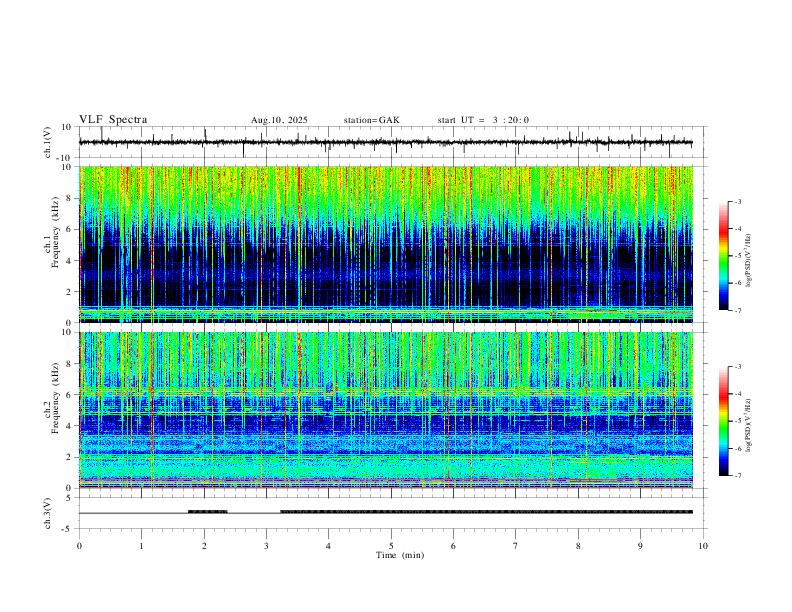Click the 'station=GAK' label
The height and width of the screenshot is (612, 792).
point(371,120)
